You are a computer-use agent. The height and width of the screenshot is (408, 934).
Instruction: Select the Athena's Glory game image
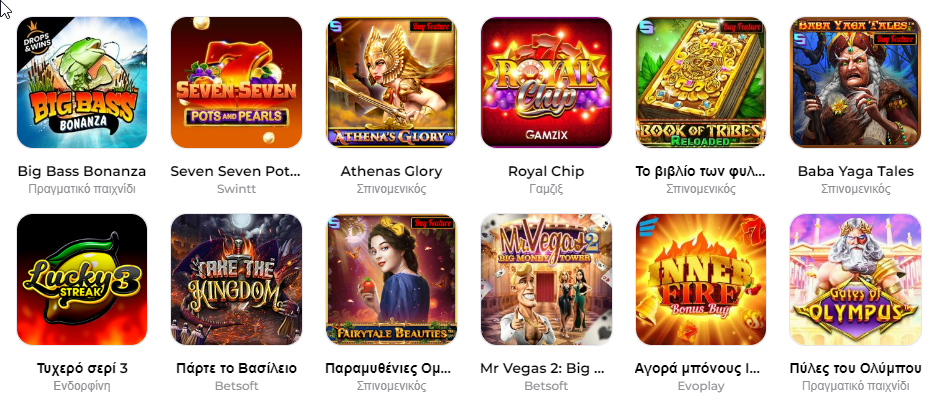(391, 82)
